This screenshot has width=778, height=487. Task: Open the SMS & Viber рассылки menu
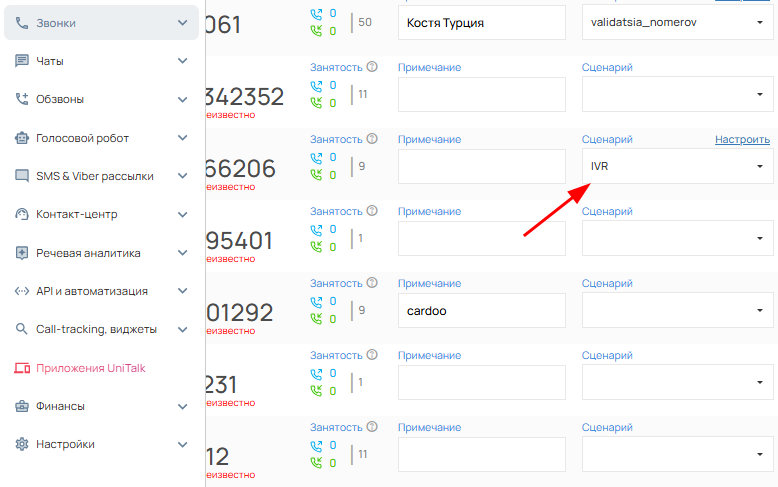tap(95, 176)
